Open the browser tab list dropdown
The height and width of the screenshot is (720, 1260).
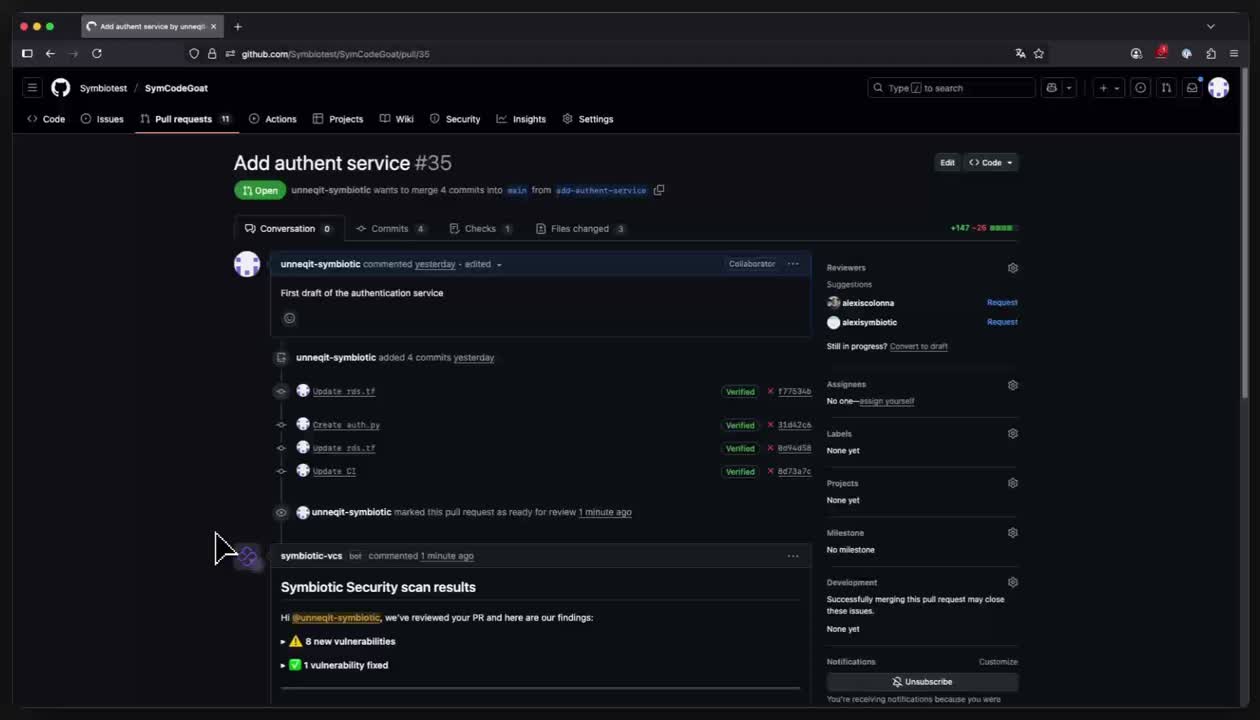click(1210, 27)
